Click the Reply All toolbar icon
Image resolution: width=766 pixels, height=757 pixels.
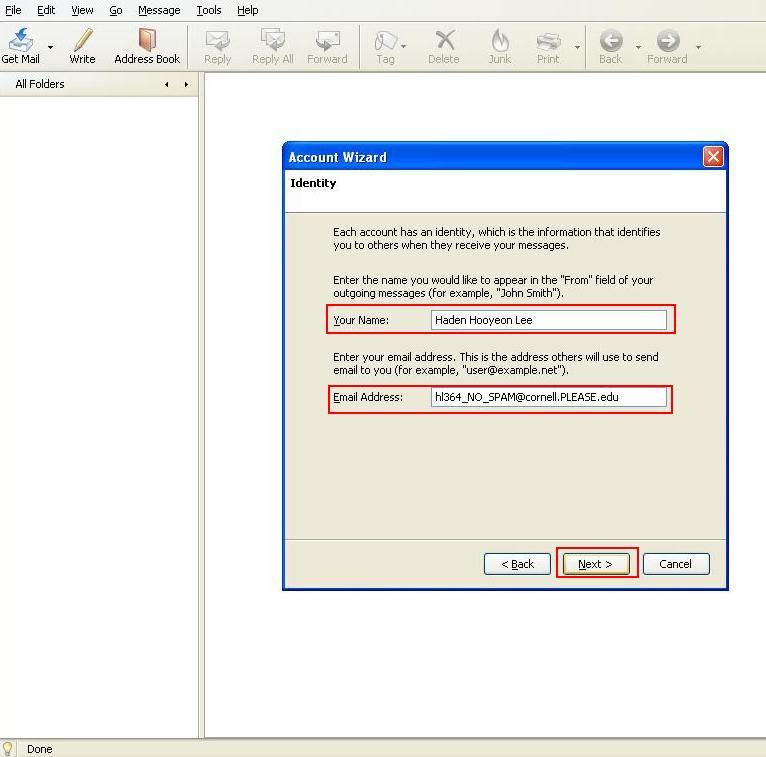coord(272,41)
